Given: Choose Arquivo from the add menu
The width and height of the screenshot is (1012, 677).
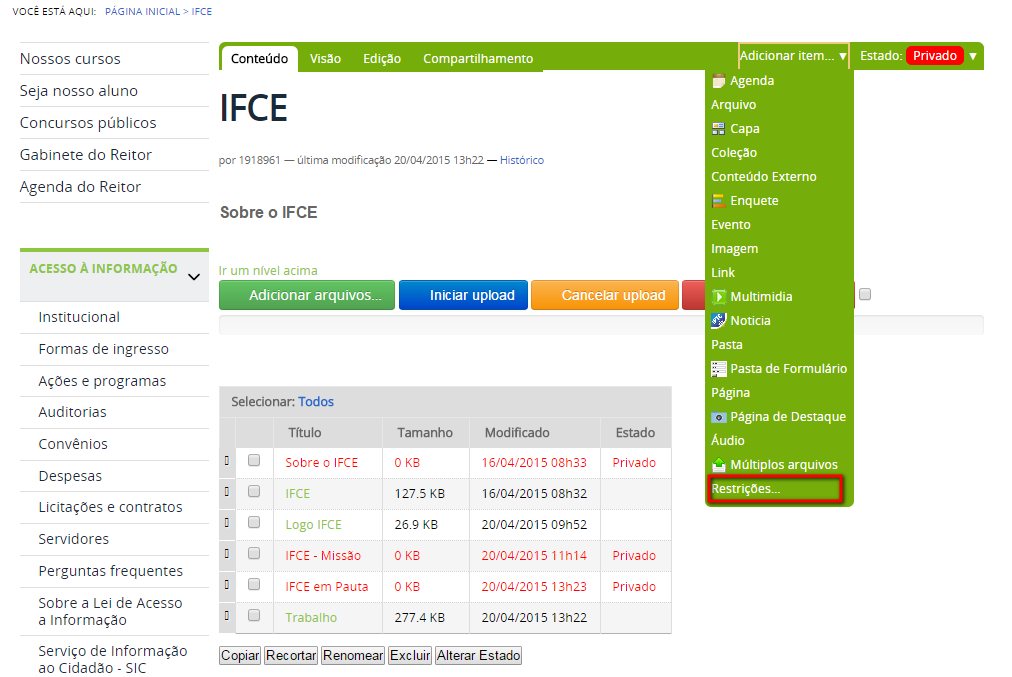Looking at the screenshot, I should [x=733, y=105].
